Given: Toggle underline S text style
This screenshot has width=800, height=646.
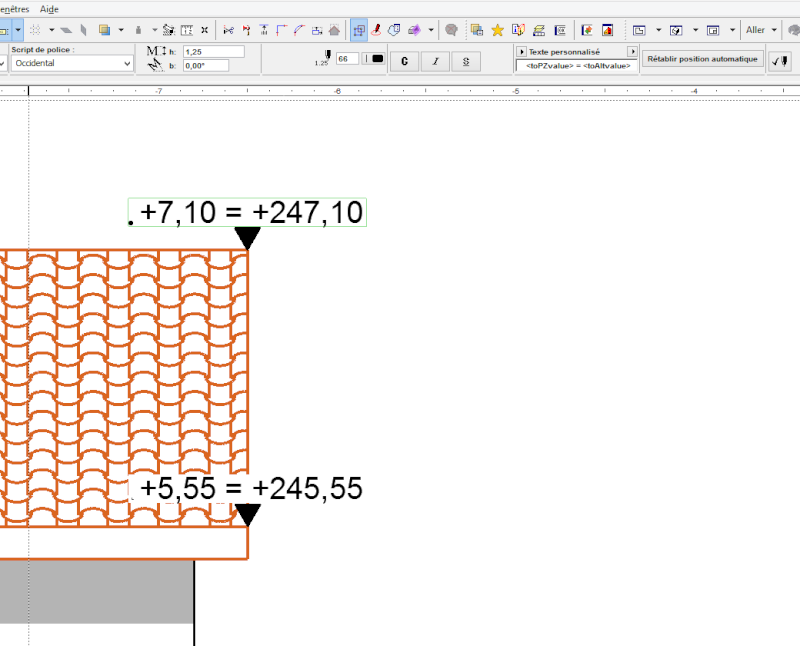Looking at the screenshot, I should (466, 61).
